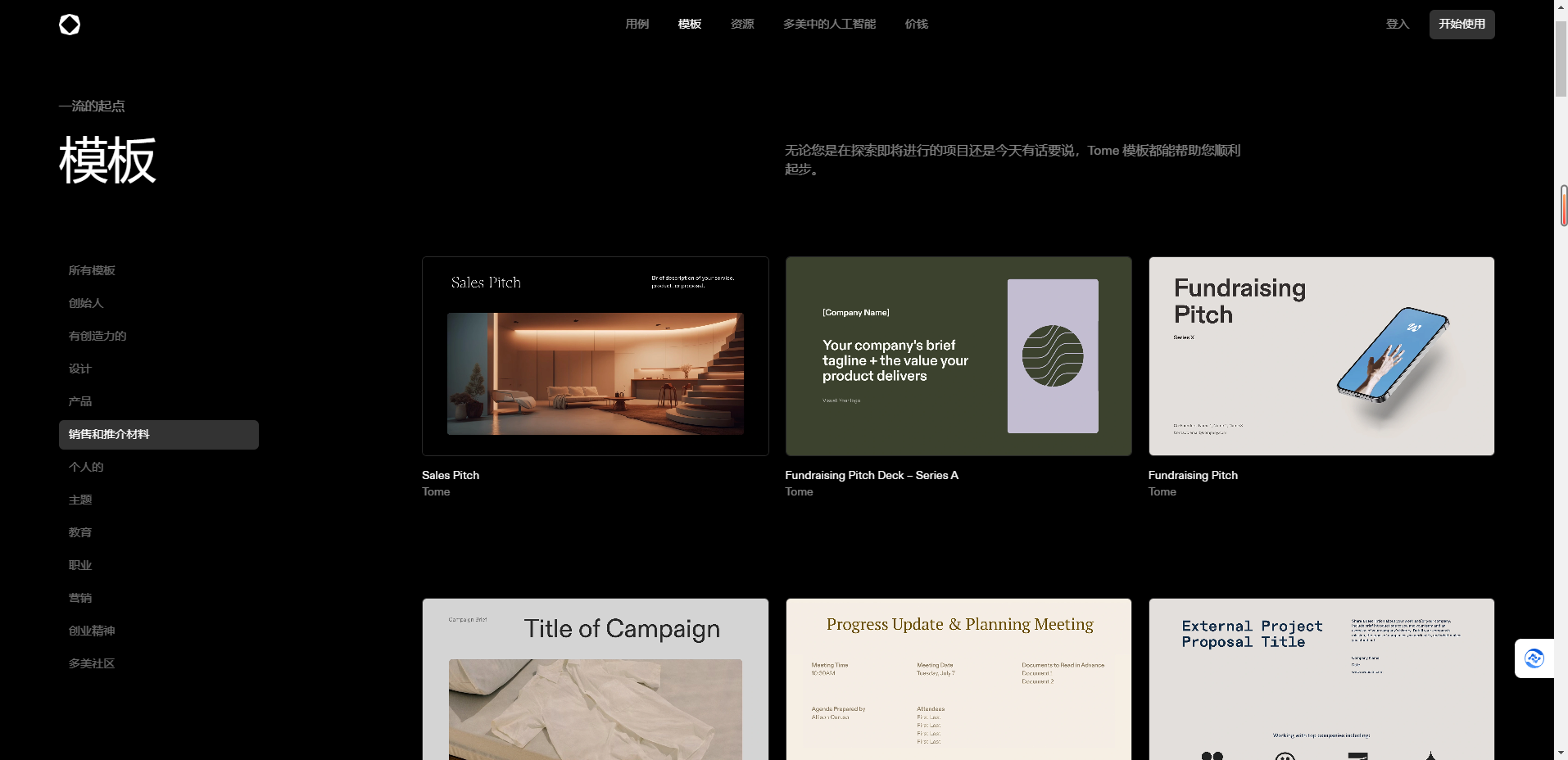Screen dimensions: 1568x760
Task: Open the 价钱 pricing page
Action: tap(916, 25)
